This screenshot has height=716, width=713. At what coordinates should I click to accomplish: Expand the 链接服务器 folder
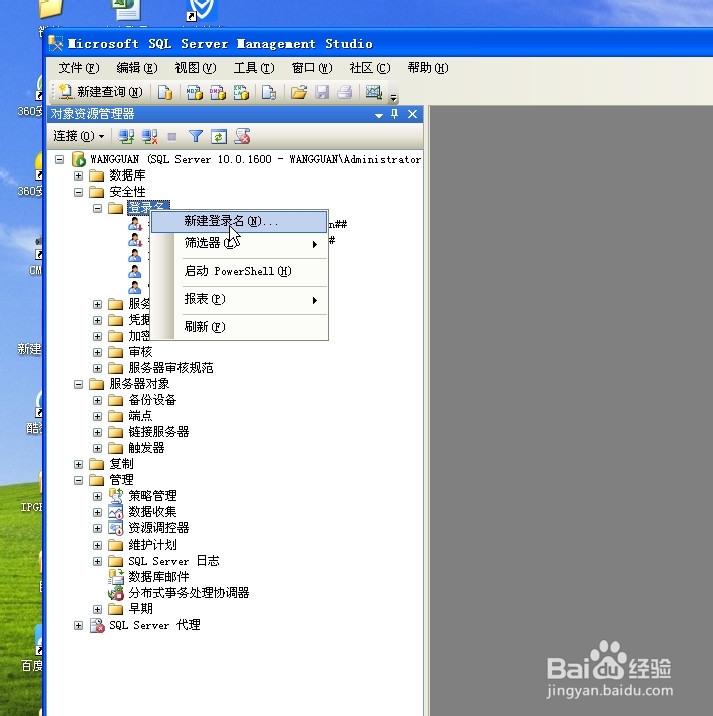(97, 432)
